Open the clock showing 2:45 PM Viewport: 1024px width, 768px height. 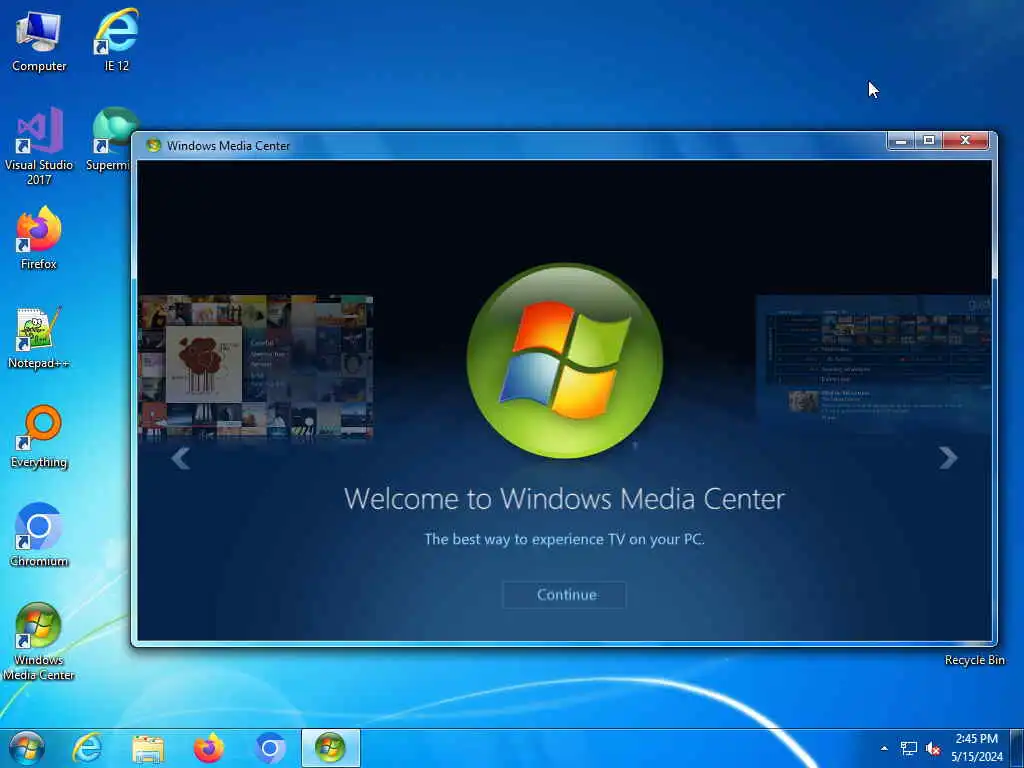click(x=977, y=748)
